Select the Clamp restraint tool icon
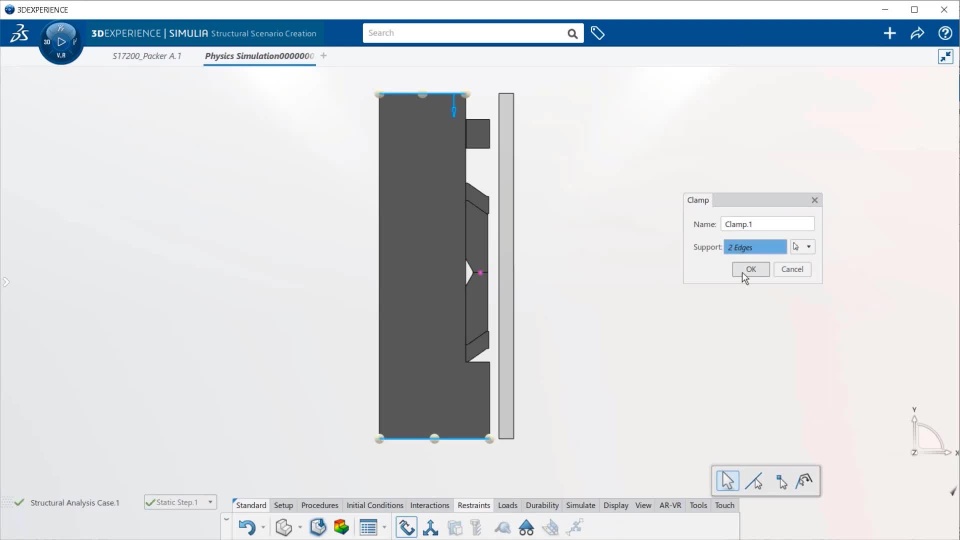Viewport: 960px width, 540px height. [x=407, y=527]
